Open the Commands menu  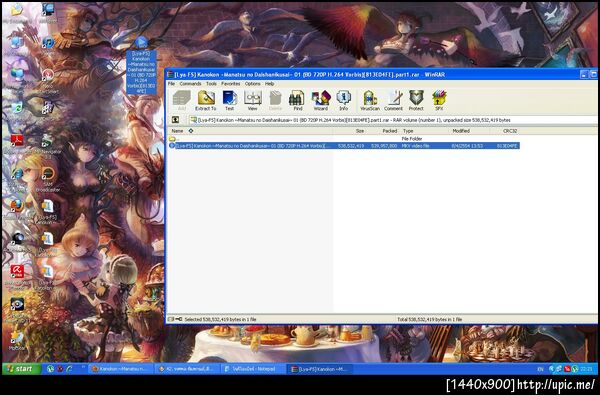pos(190,83)
